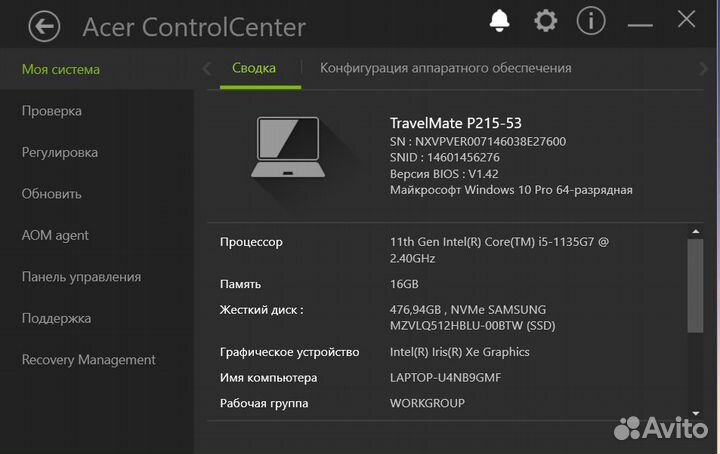Switch to Конфигурация аппаратного обеспечения tab
720x454 pixels.
pyautogui.click(x=445, y=68)
